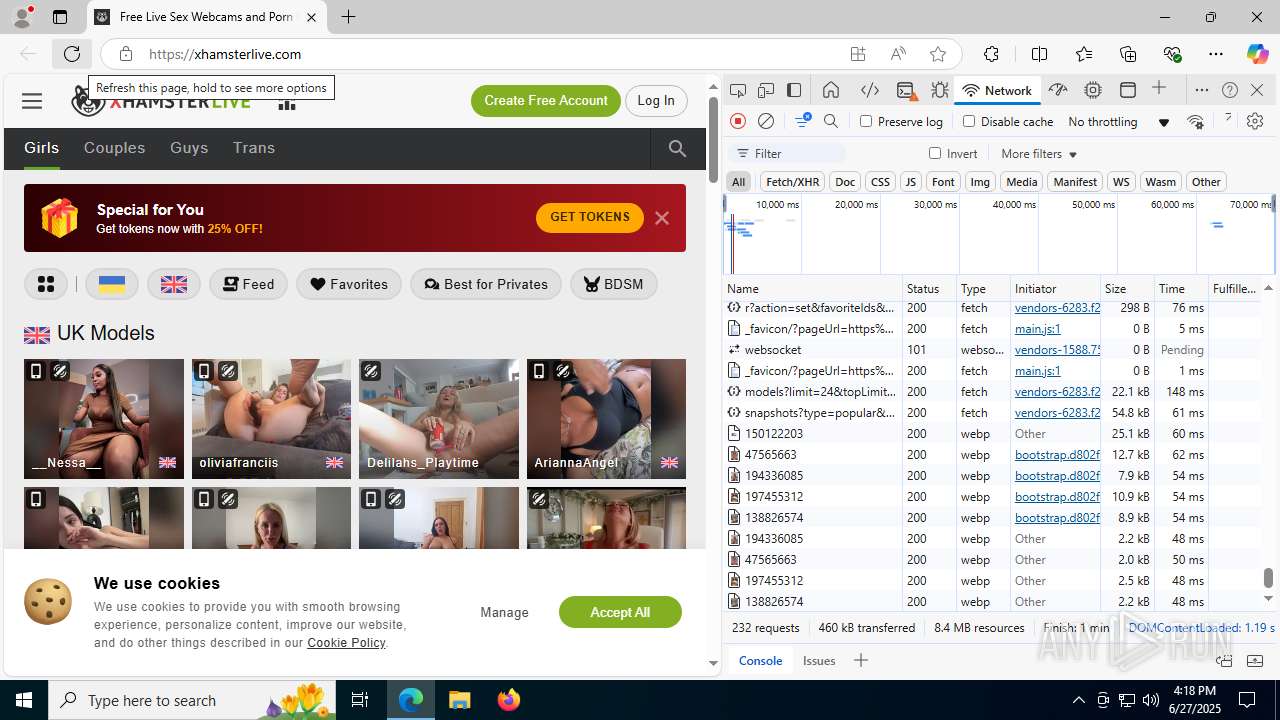The width and height of the screenshot is (1280, 720).
Task: Filter requests by JS type
Action: 910,181
